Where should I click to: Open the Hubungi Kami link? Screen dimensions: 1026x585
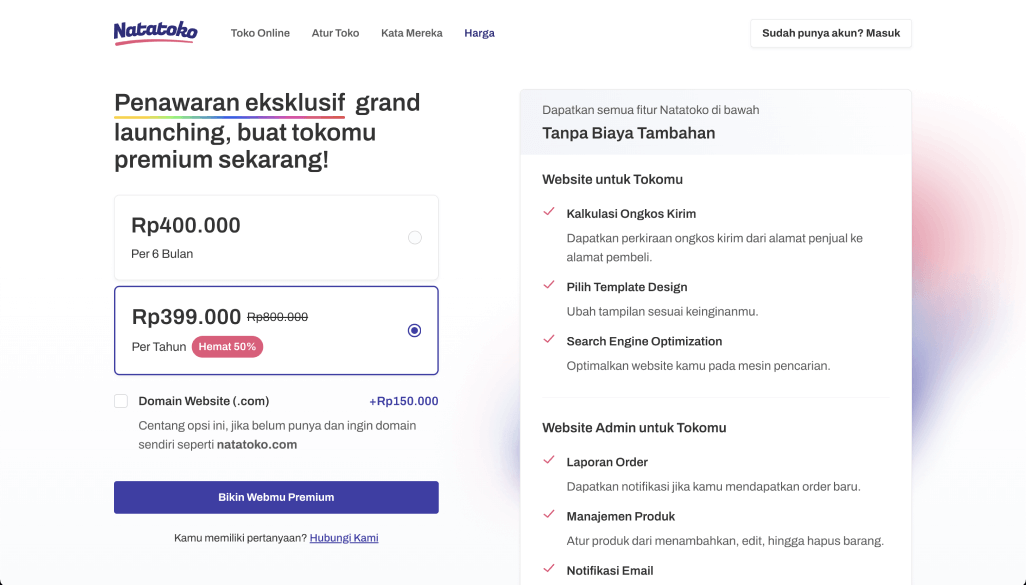344,537
